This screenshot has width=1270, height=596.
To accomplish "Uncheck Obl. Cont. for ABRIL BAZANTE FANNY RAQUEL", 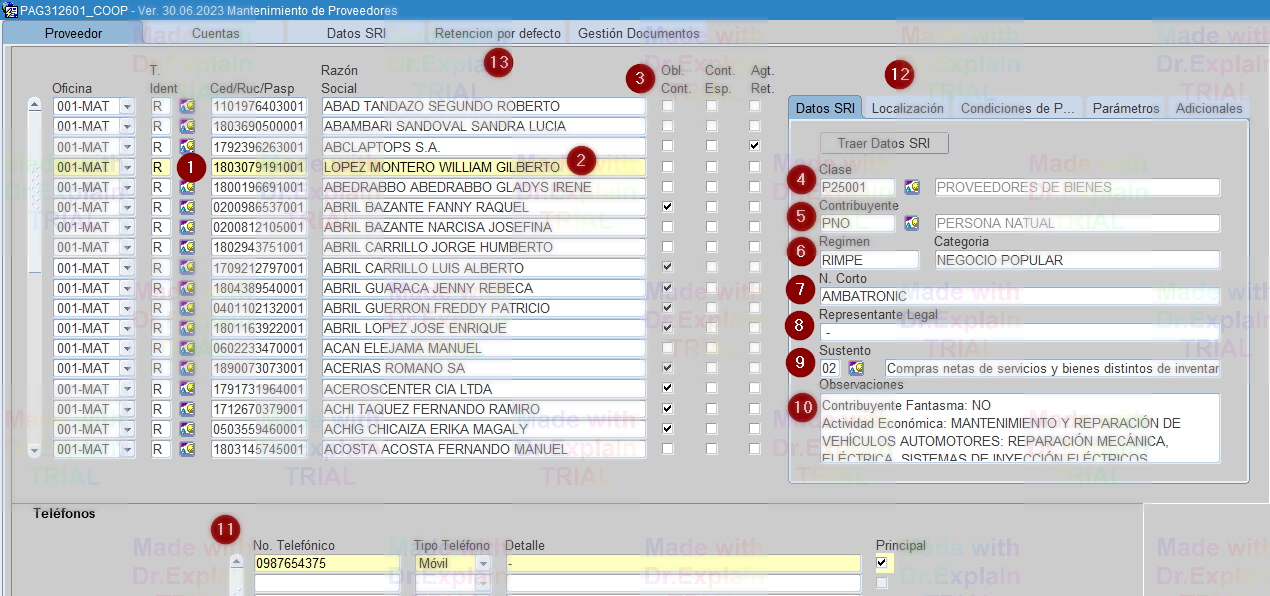I will [x=668, y=207].
